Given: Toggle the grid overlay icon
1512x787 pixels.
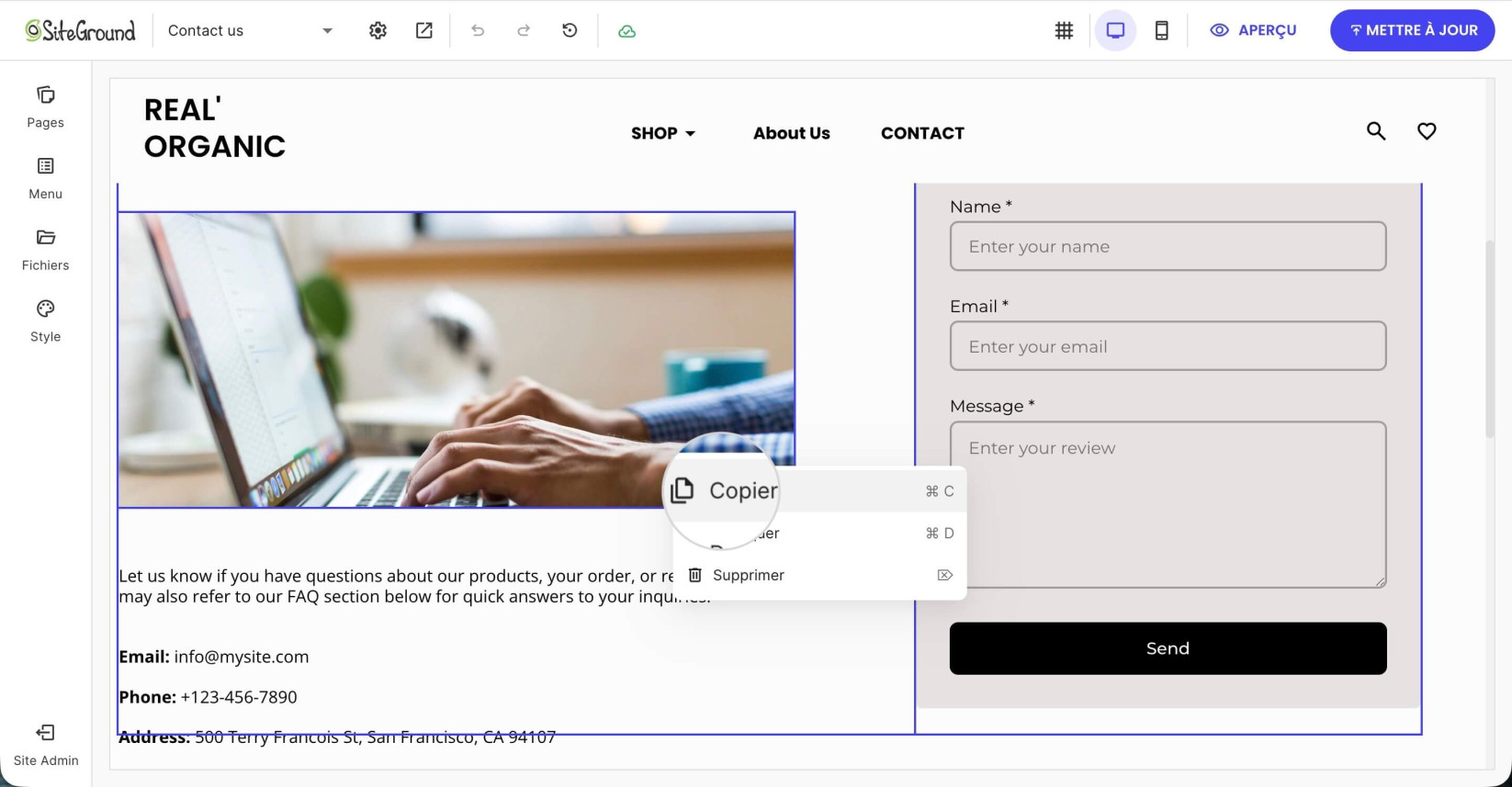Looking at the screenshot, I should pos(1064,30).
